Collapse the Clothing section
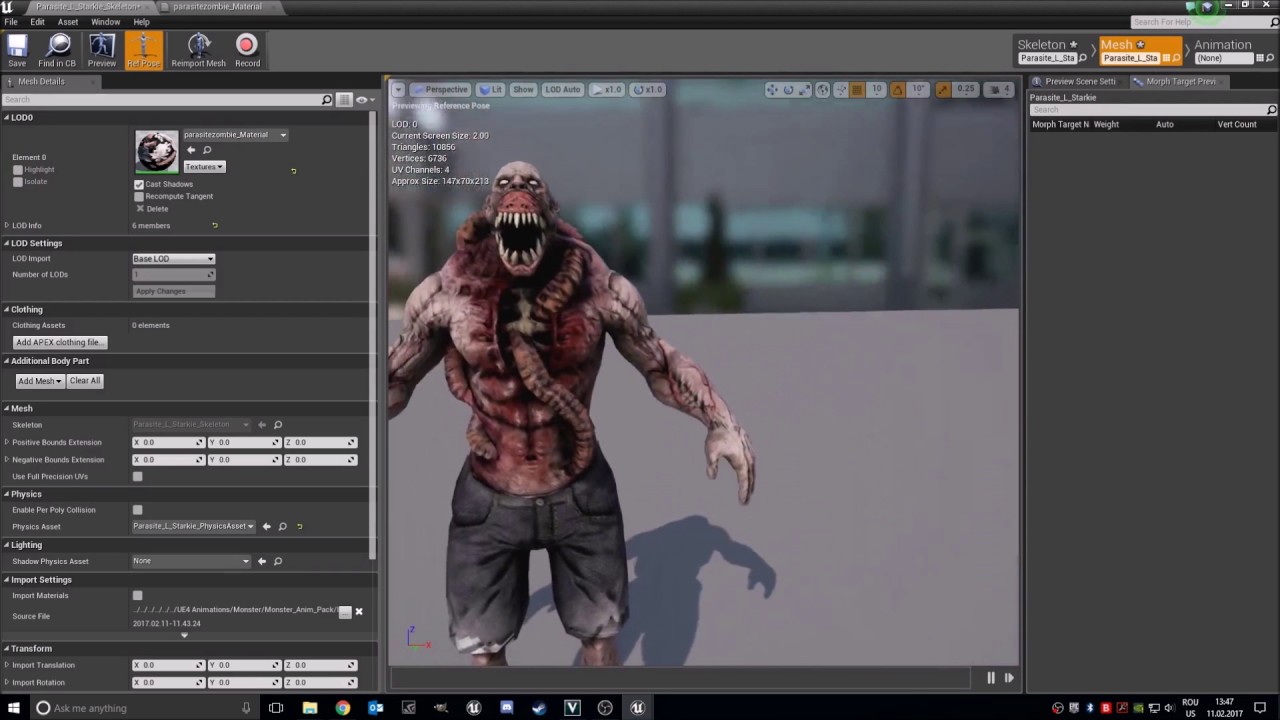The width and height of the screenshot is (1280, 720). click(x=6, y=310)
